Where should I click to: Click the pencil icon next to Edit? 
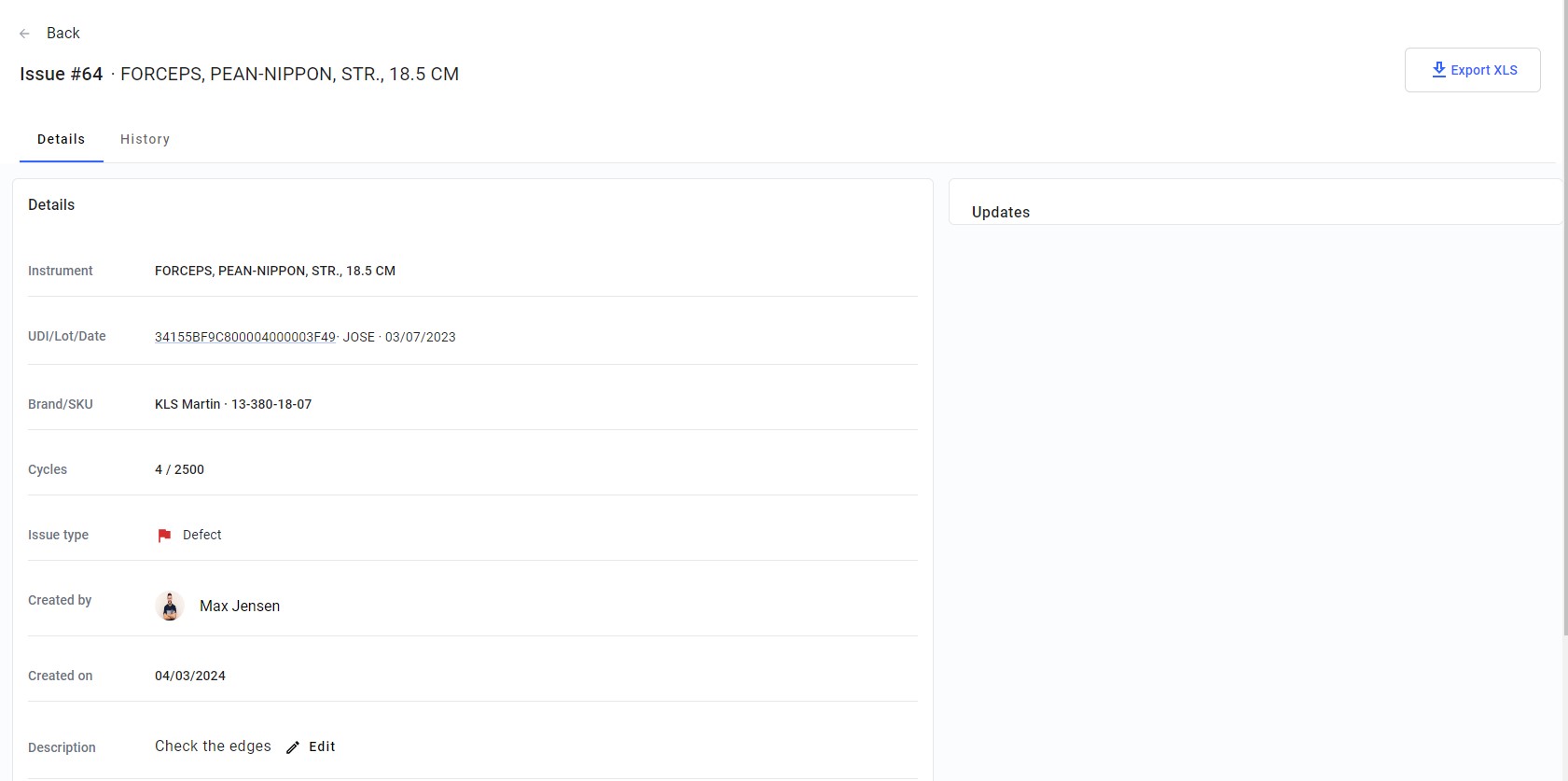pyautogui.click(x=293, y=747)
